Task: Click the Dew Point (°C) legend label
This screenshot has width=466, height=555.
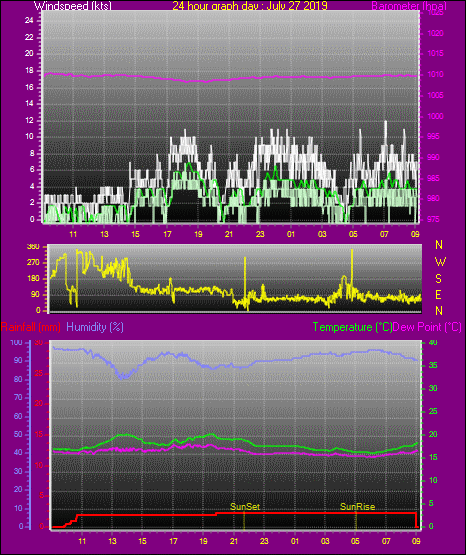Action: (427, 327)
